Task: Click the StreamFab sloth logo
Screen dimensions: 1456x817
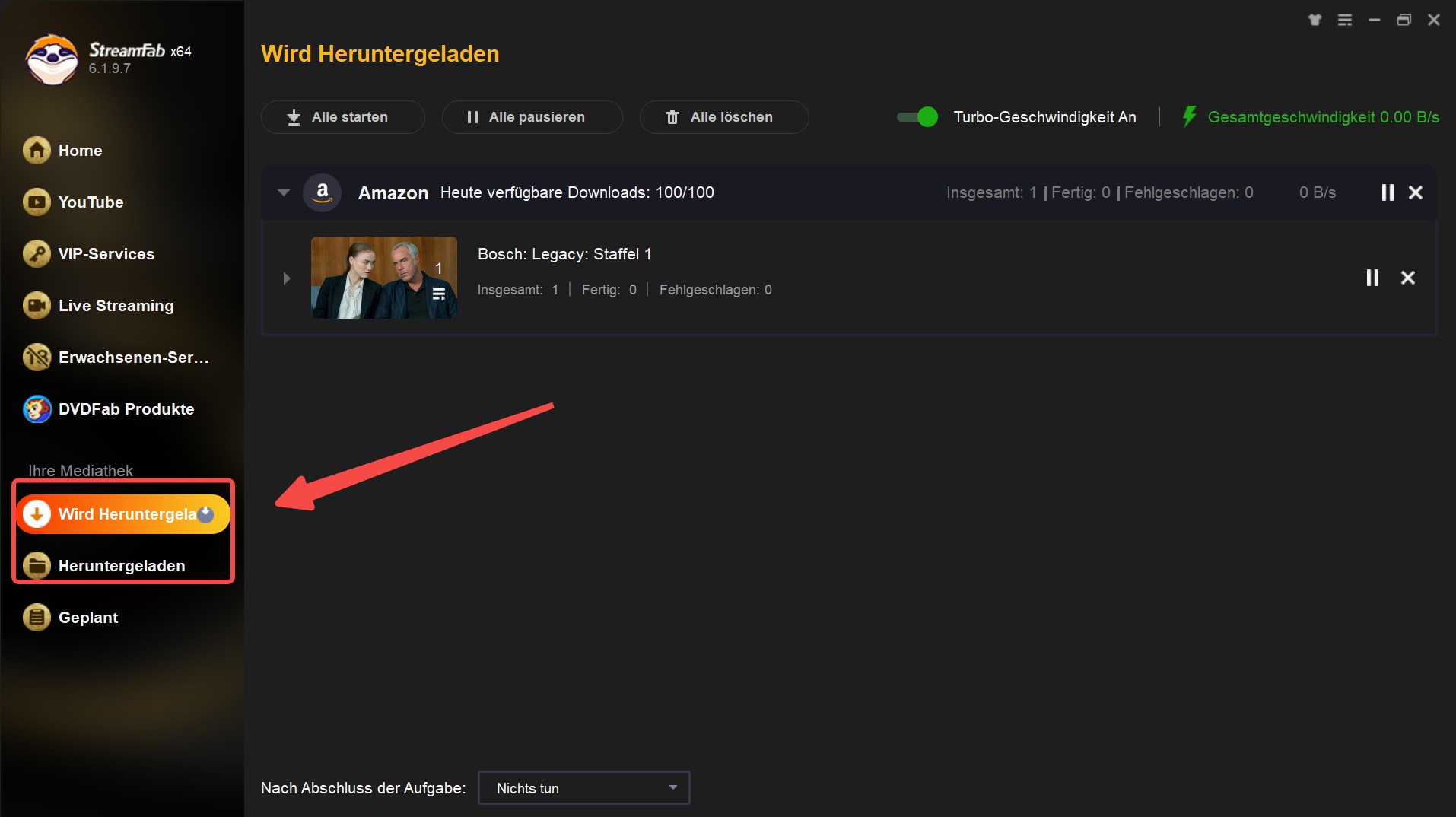Action: point(52,59)
